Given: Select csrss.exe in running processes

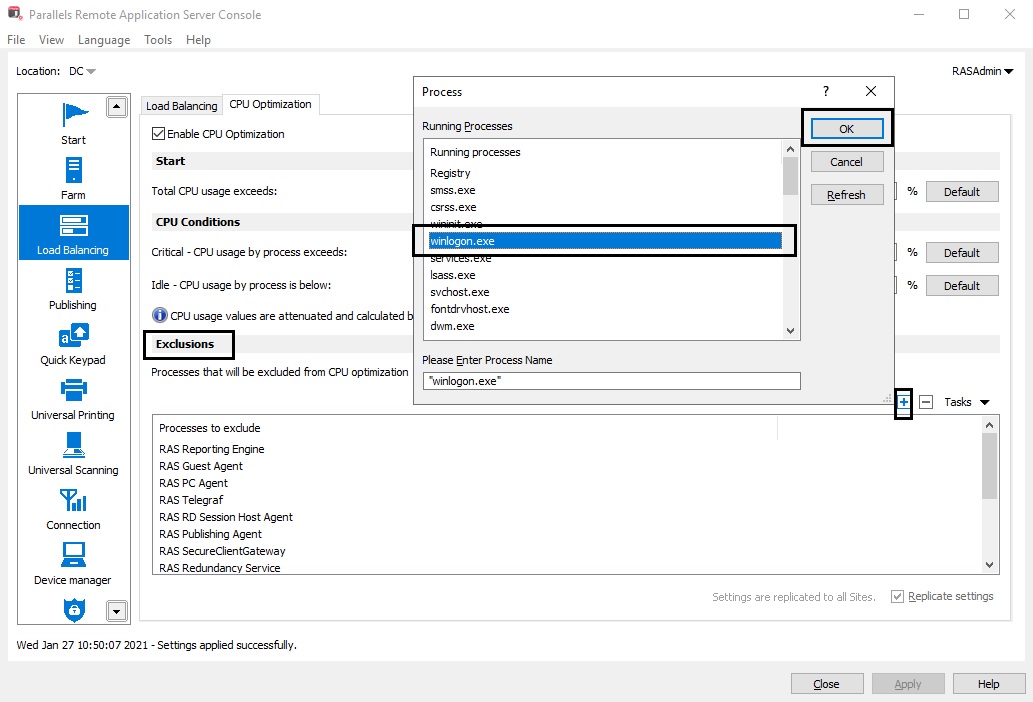Looking at the screenshot, I should coord(605,207).
